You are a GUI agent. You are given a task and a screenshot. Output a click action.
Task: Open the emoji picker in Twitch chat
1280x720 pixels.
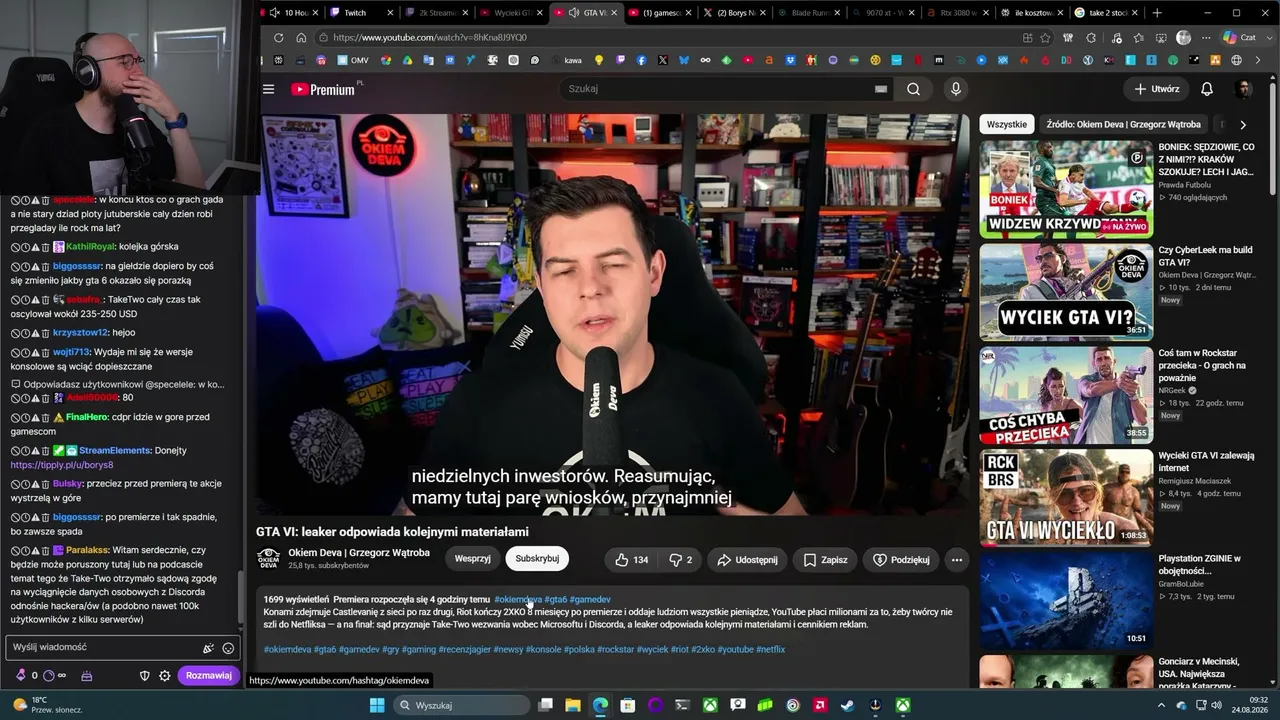tap(228, 648)
